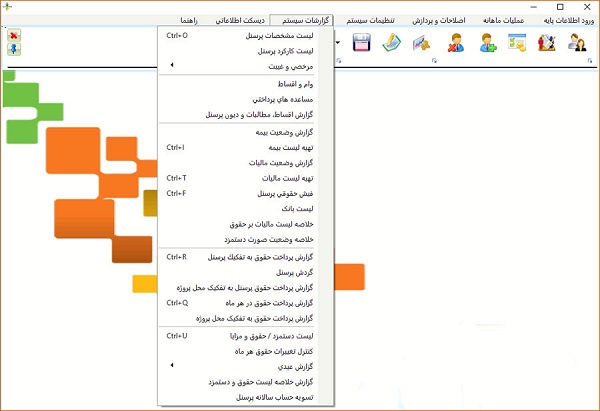
Task: Click the two personnel users icon
Action: tap(577, 43)
